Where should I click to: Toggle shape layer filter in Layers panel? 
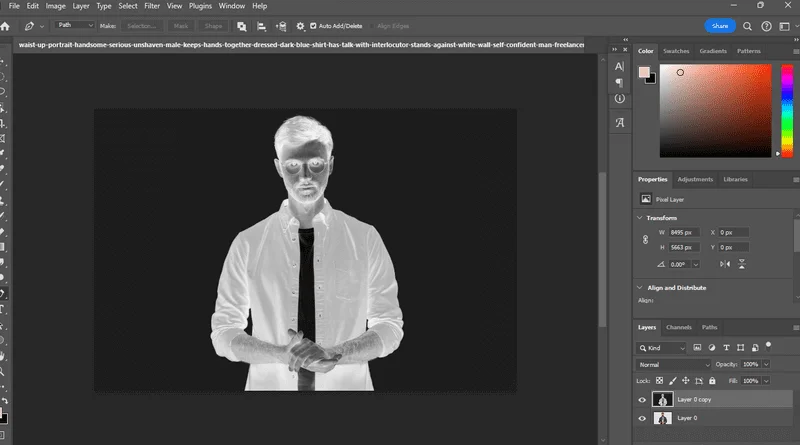click(x=740, y=348)
